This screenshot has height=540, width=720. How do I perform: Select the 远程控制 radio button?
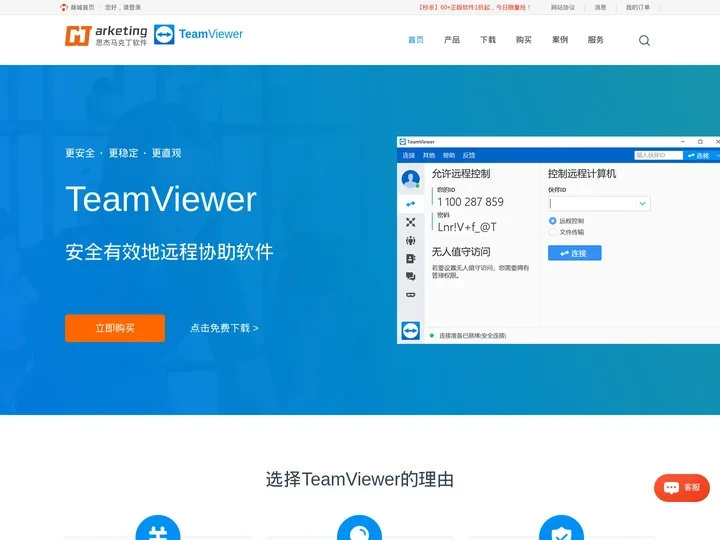coord(553,221)
